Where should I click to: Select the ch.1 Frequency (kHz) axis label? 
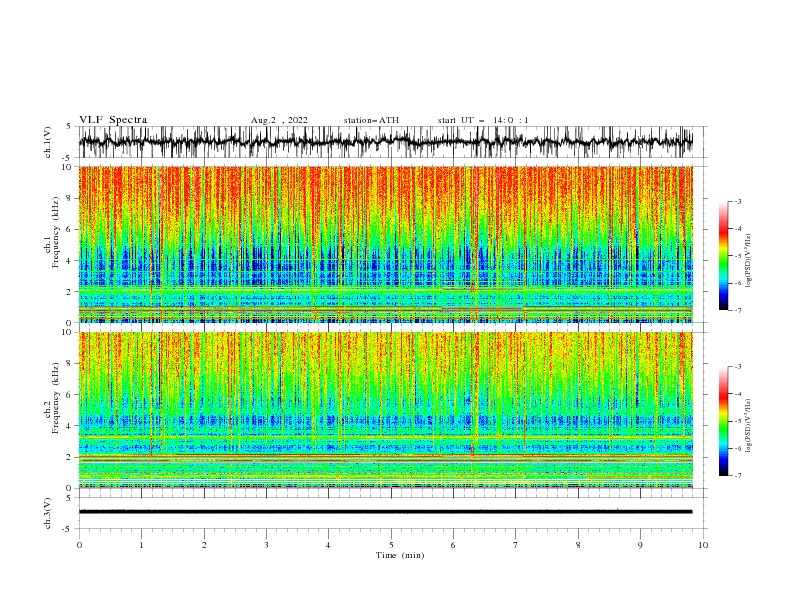[x=51, y=233]
